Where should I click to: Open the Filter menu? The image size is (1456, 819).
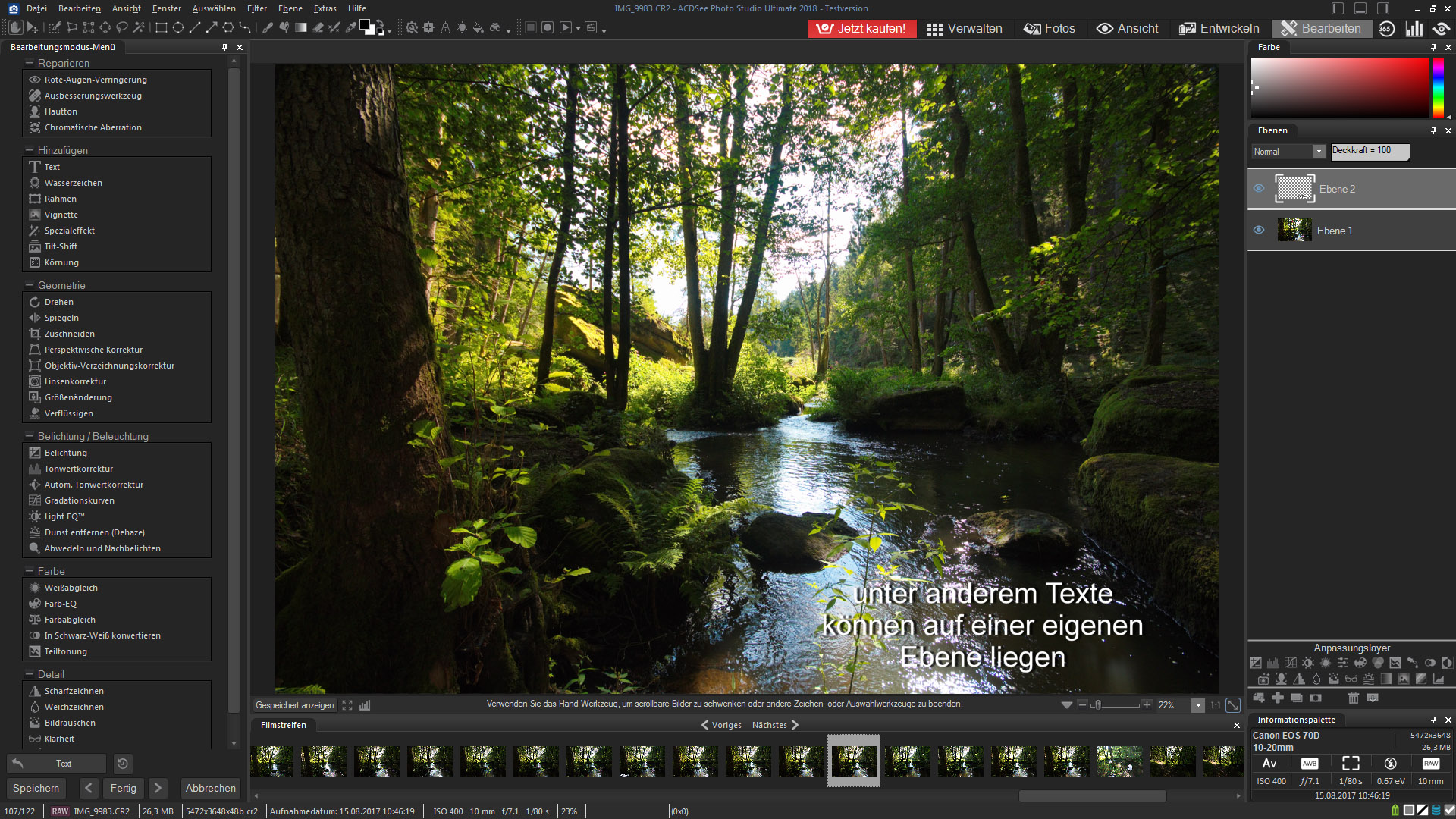pos(256,8)
